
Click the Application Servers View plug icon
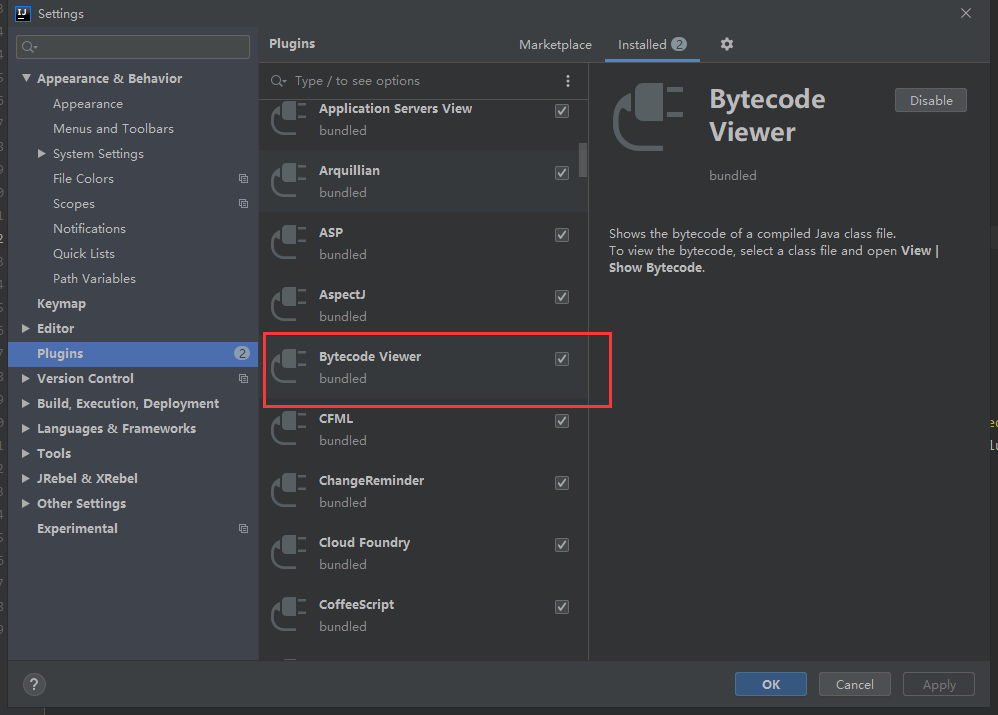pos(289,118)
